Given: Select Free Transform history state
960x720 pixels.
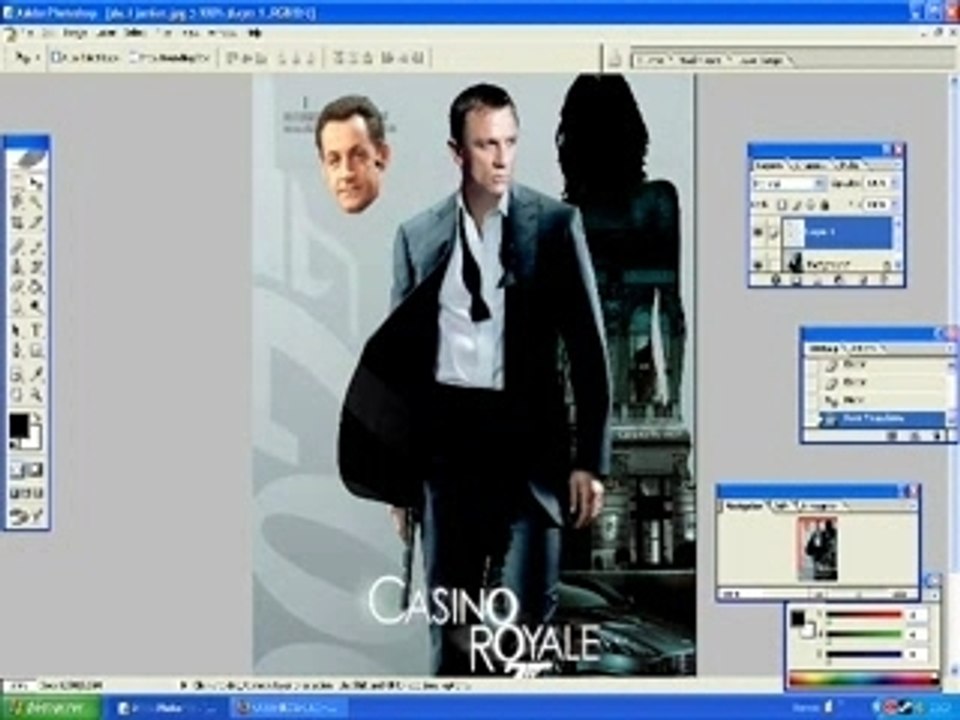Looking at the screenshot, I should 884,418.
